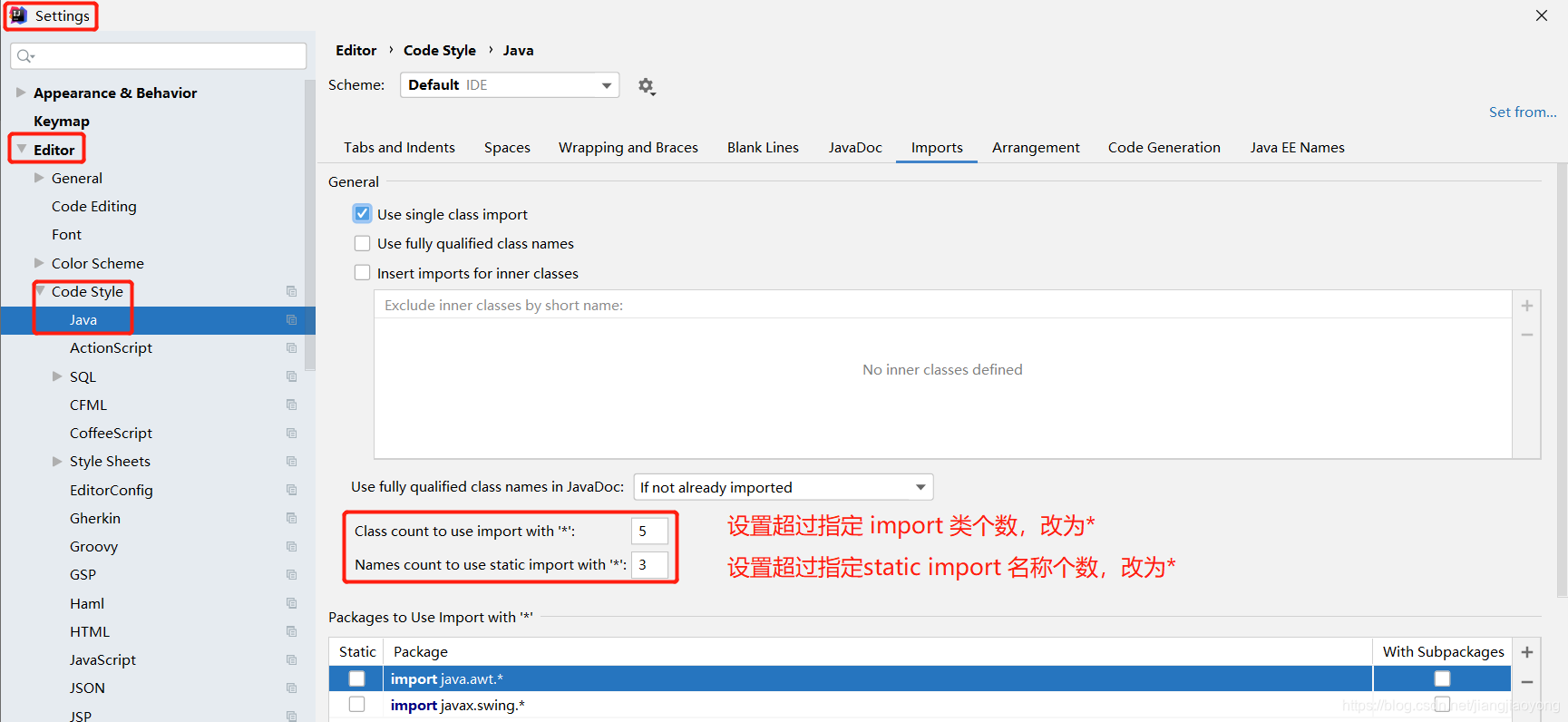Click copy icon beside CoffeeScript row

[291, 433]
